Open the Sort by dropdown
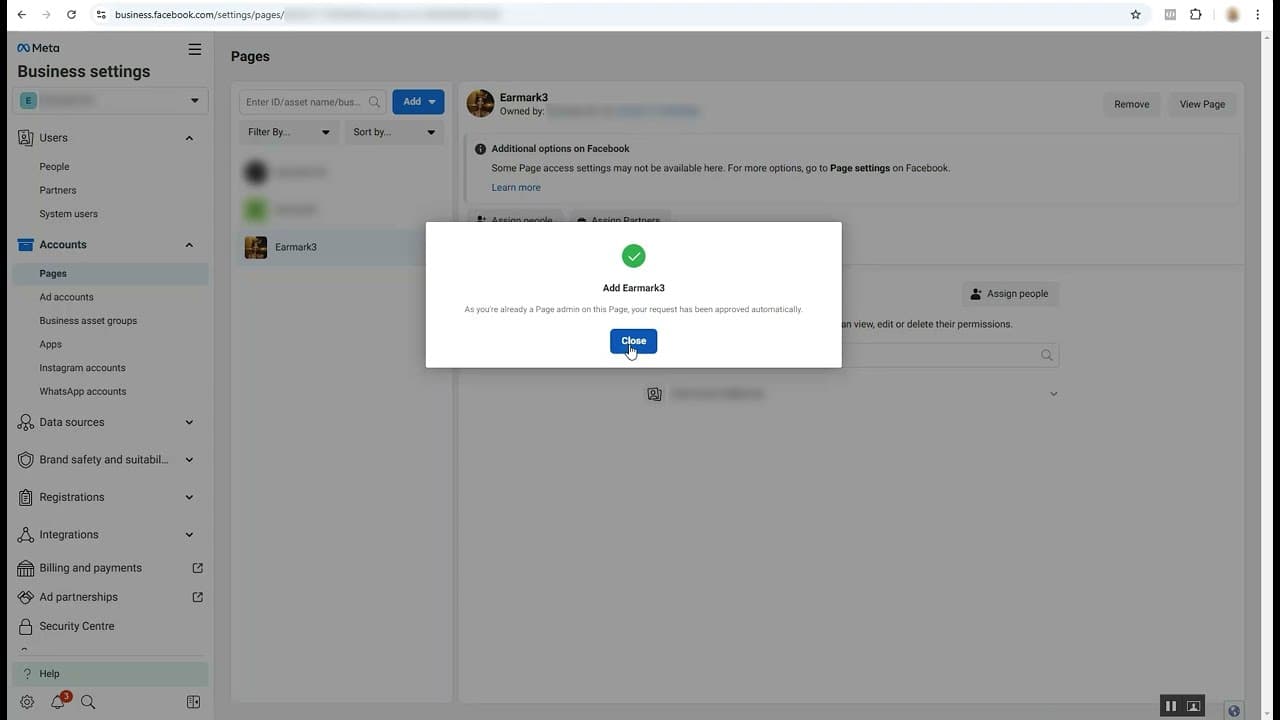This screenshot has width=1280, height=720. pyautogui.click(x=394, y=132)
